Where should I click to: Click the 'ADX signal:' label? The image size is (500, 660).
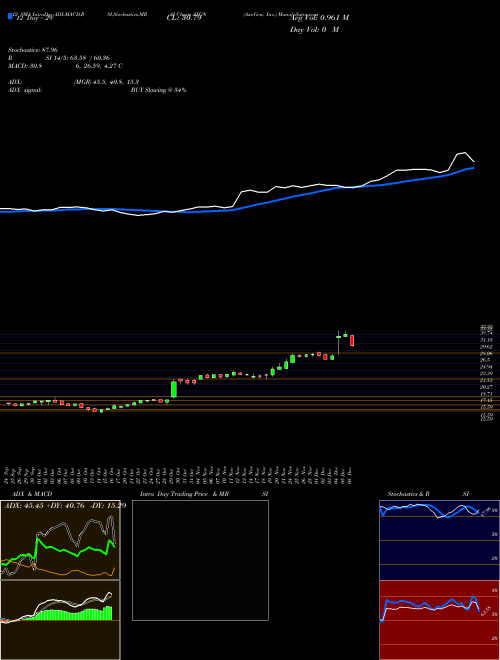tap(25, 90)
